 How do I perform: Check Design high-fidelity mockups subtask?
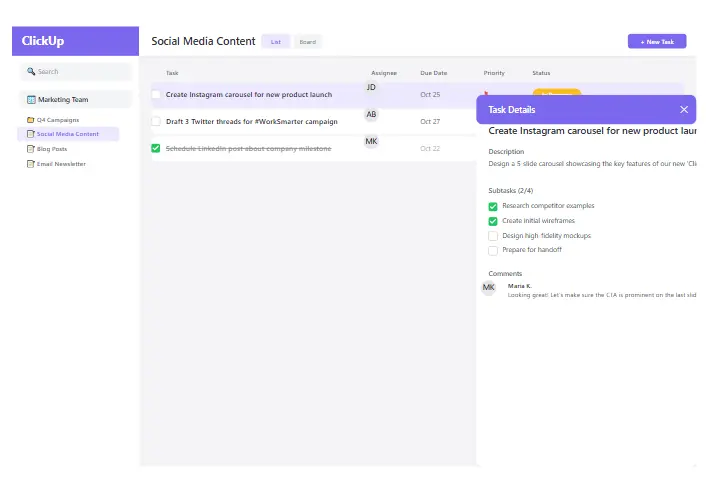pos(493,236)
